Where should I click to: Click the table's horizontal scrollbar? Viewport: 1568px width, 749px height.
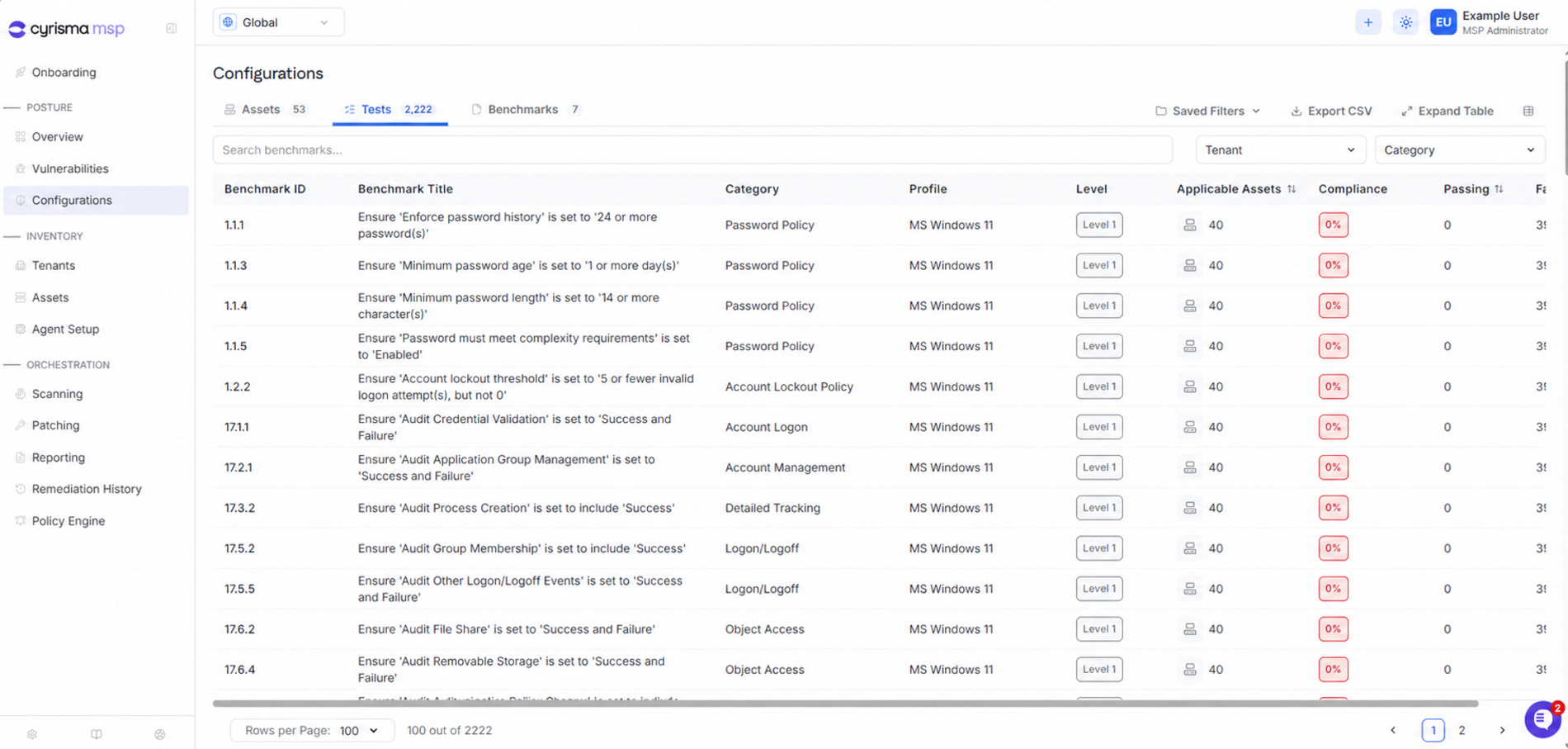(845, 704)
